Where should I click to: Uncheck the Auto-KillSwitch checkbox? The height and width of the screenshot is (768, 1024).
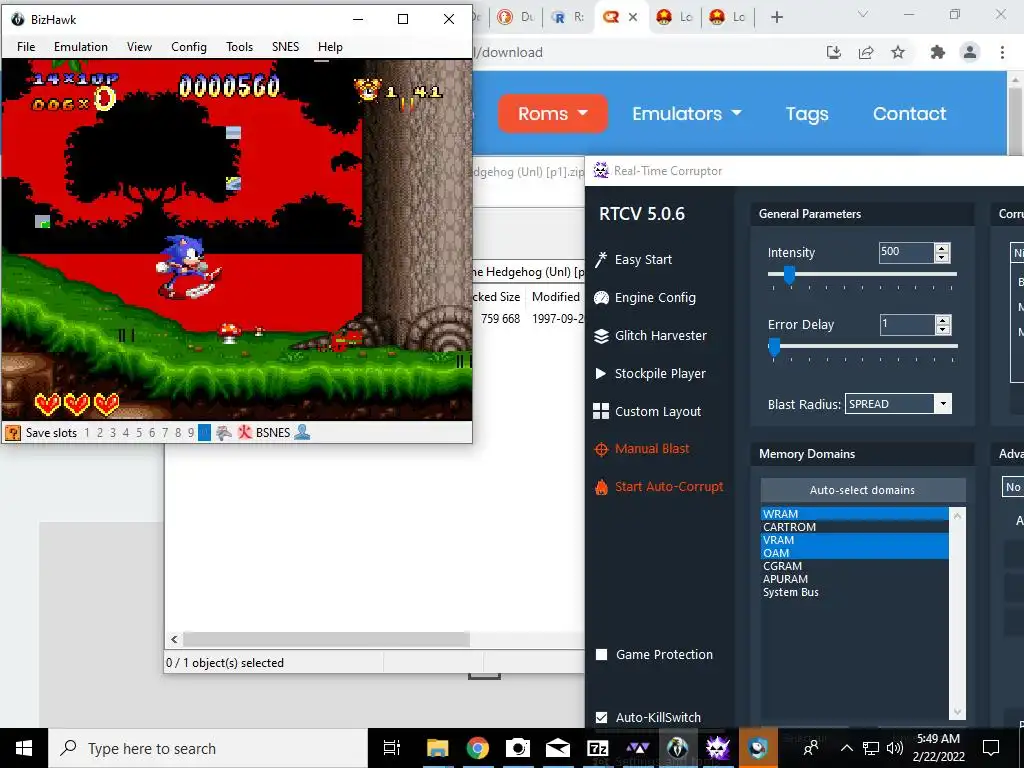[x=601, y=717]
